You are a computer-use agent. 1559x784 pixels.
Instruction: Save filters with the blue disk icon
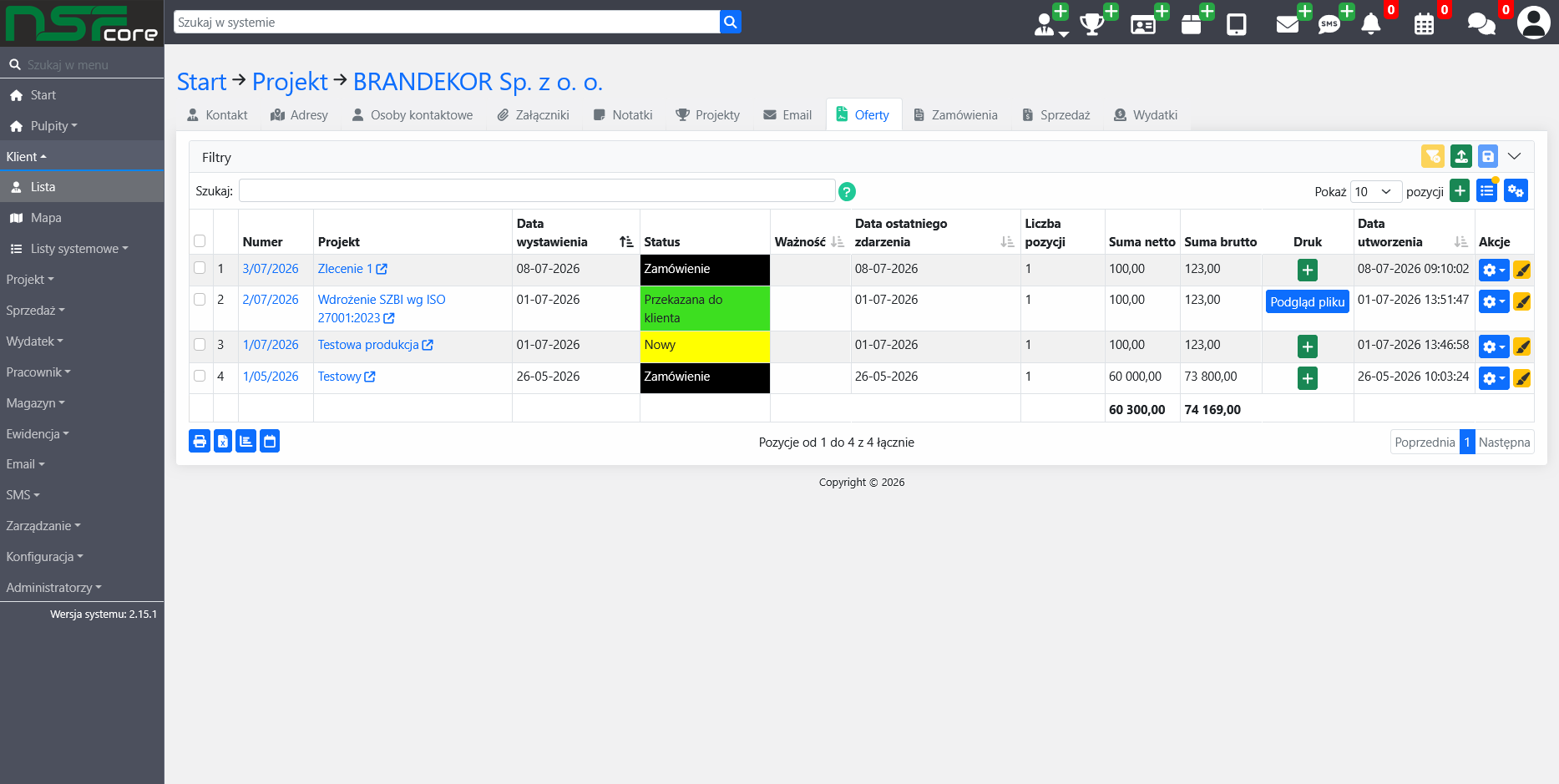(1488, 156)
